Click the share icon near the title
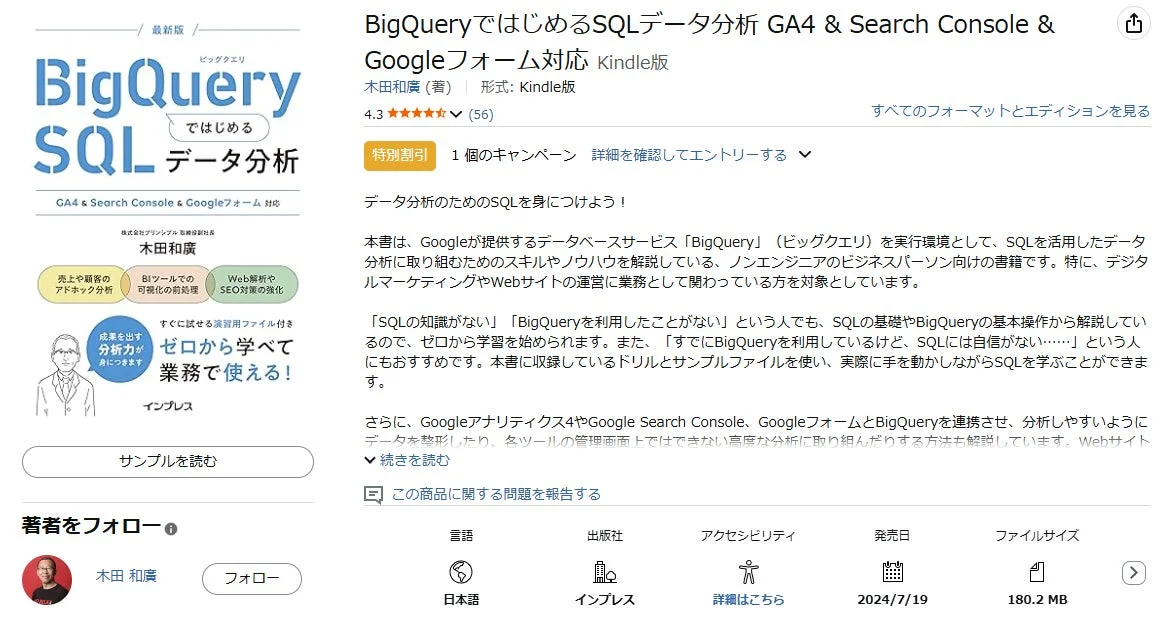This screenshot has width=1163, height=623. (x=1134, y=22)
